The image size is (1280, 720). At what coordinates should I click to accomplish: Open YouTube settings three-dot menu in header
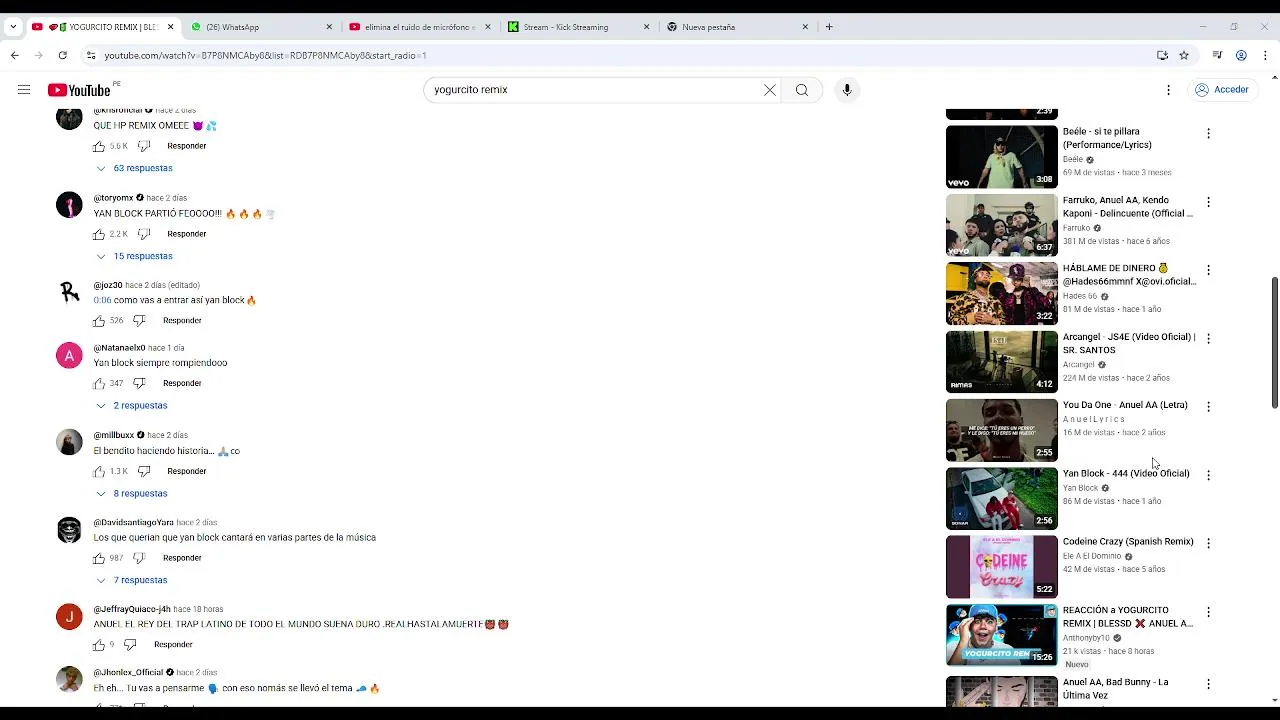pyautogui.click(x=1168, y=90)
